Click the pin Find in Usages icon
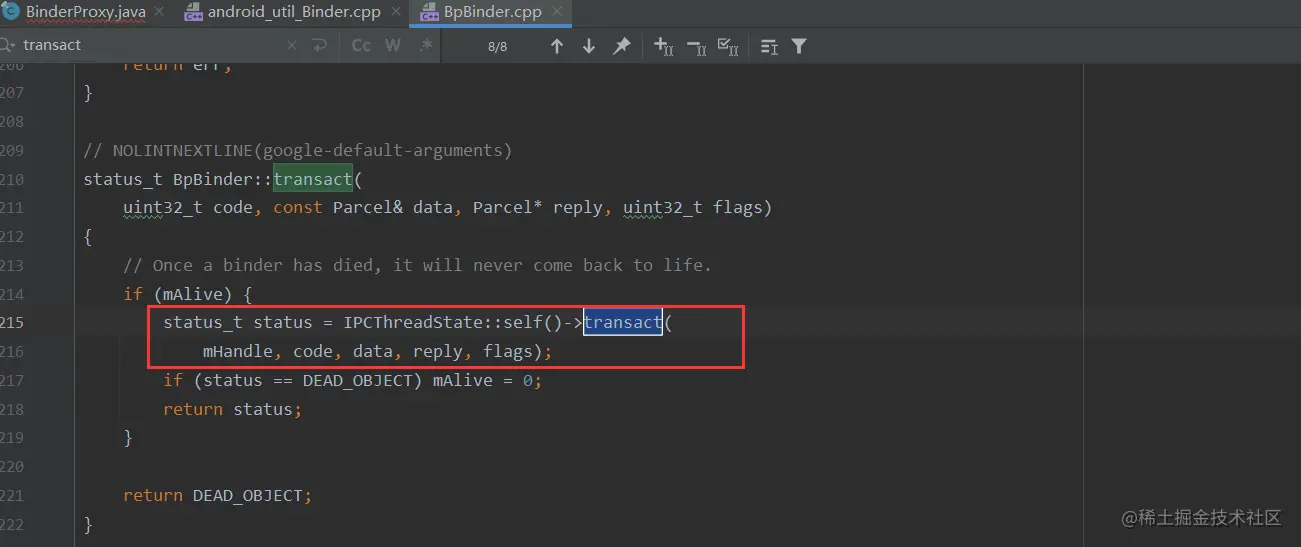The width and height of the screenshot is (1301, 547). coord(621,46)
